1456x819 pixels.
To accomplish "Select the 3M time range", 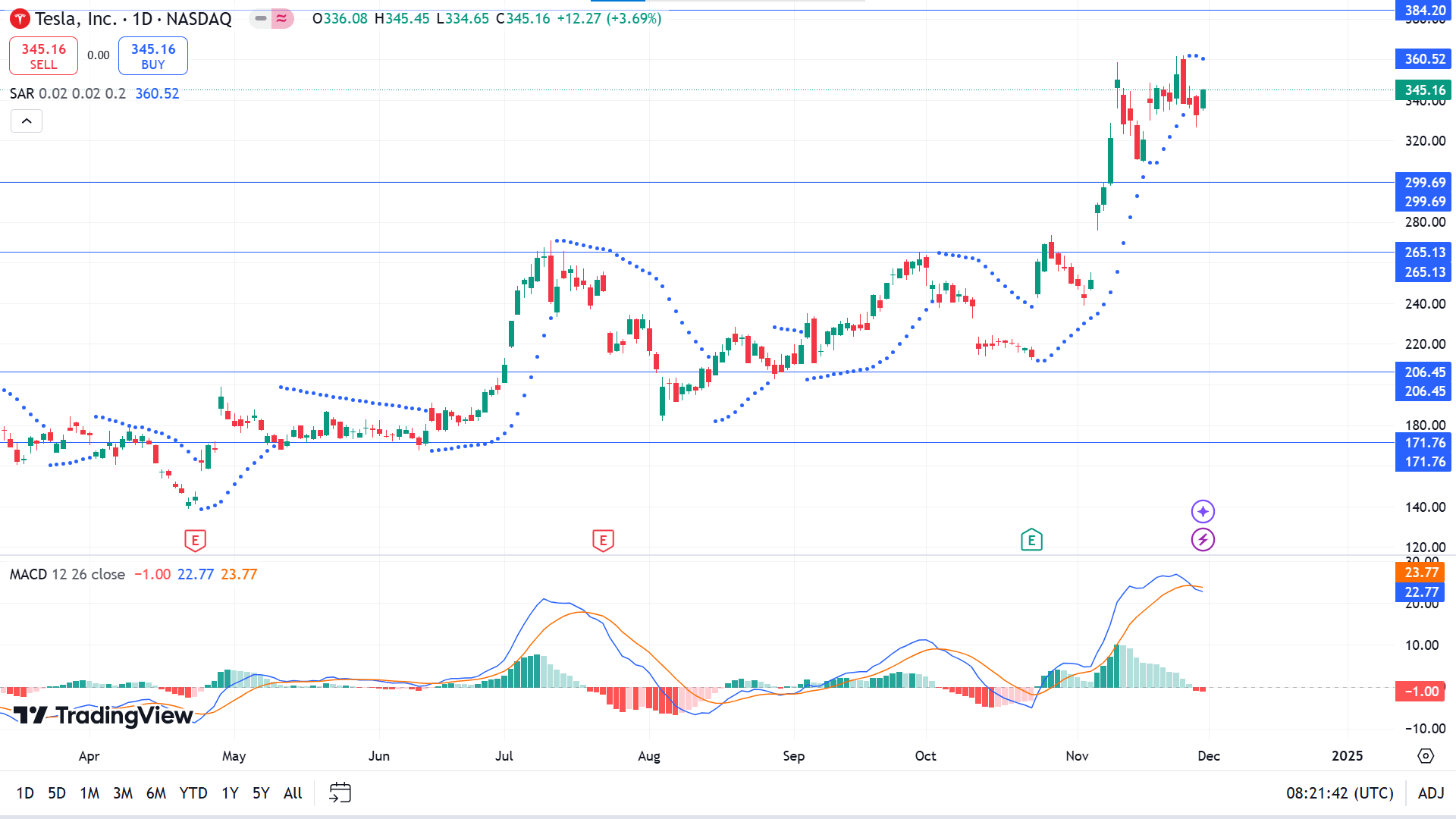I will tap(123, 793).
